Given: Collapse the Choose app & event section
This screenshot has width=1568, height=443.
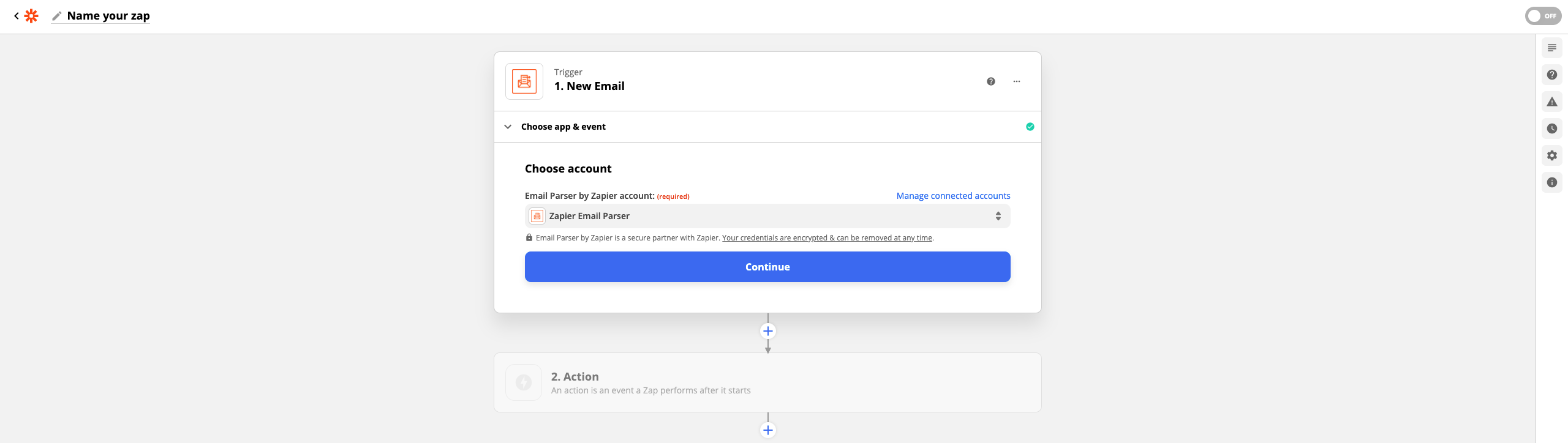Looking at the screenshot, I should point(508,127).
